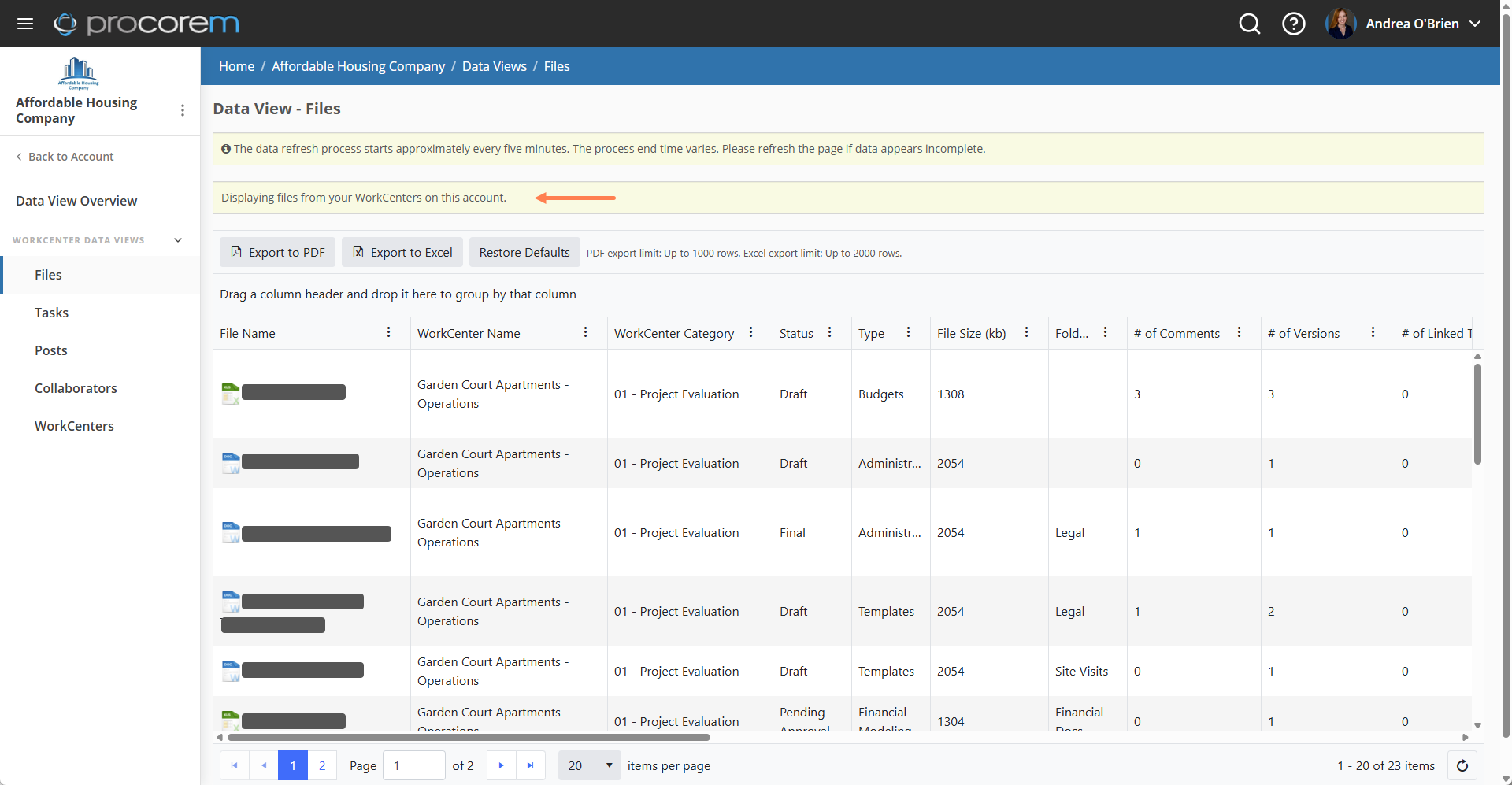Click the Excel file icon in the Budgets row
Image resolution: width=1512 pixels, height=785 pixels.
[x=231, y=394]
